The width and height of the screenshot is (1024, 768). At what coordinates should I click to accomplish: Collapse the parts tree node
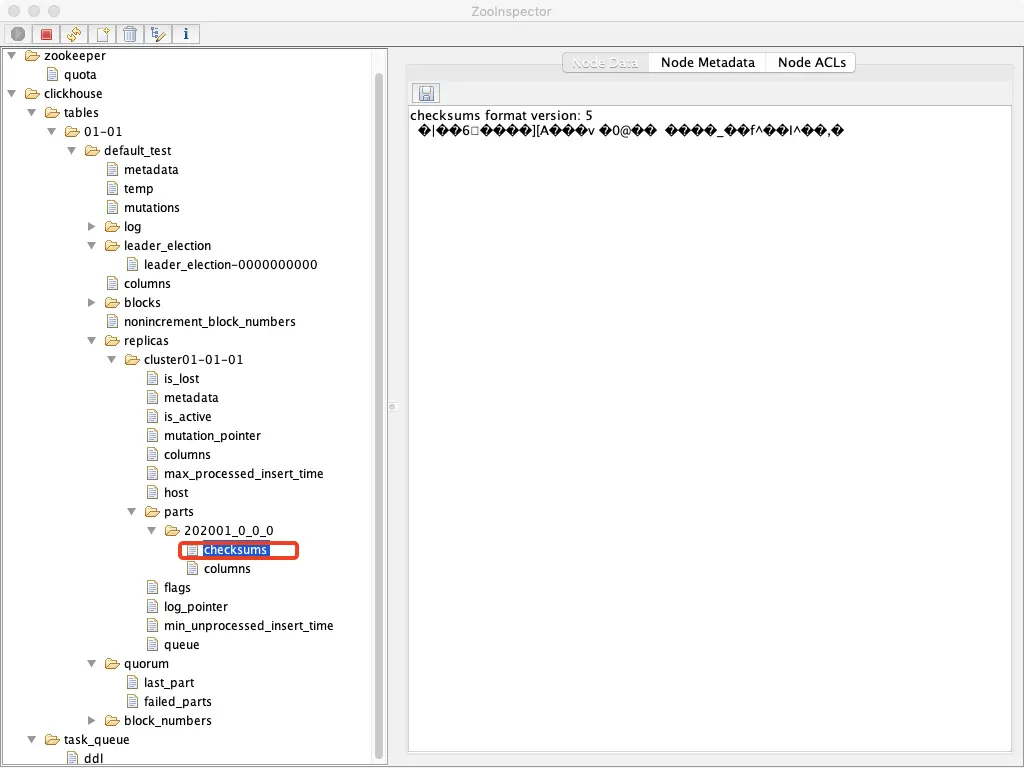[132, 511]
